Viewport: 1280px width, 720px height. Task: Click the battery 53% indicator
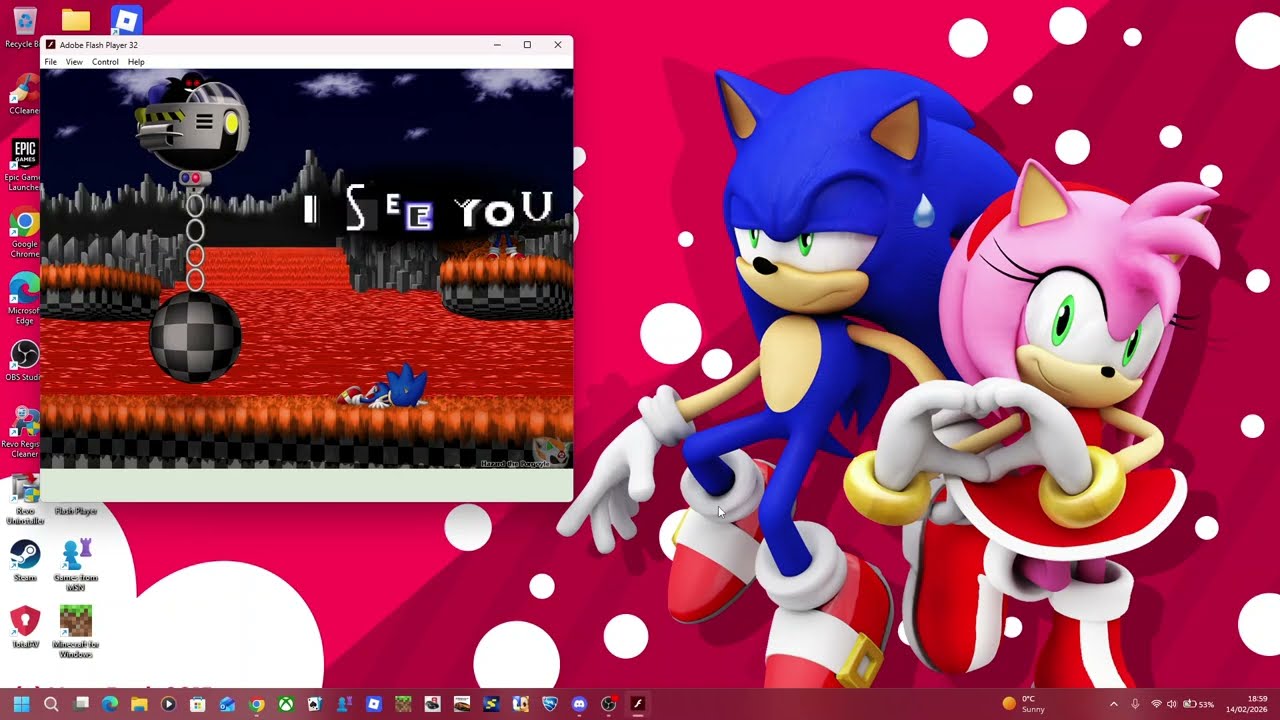1197,704
